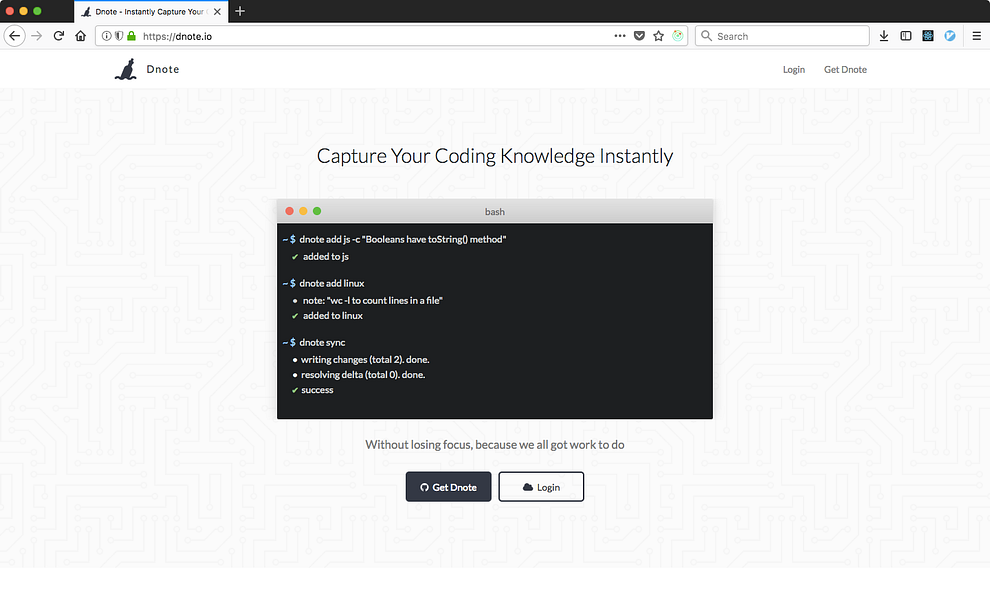Click the green radar extension icon in address bar

(x=677, y=36)
